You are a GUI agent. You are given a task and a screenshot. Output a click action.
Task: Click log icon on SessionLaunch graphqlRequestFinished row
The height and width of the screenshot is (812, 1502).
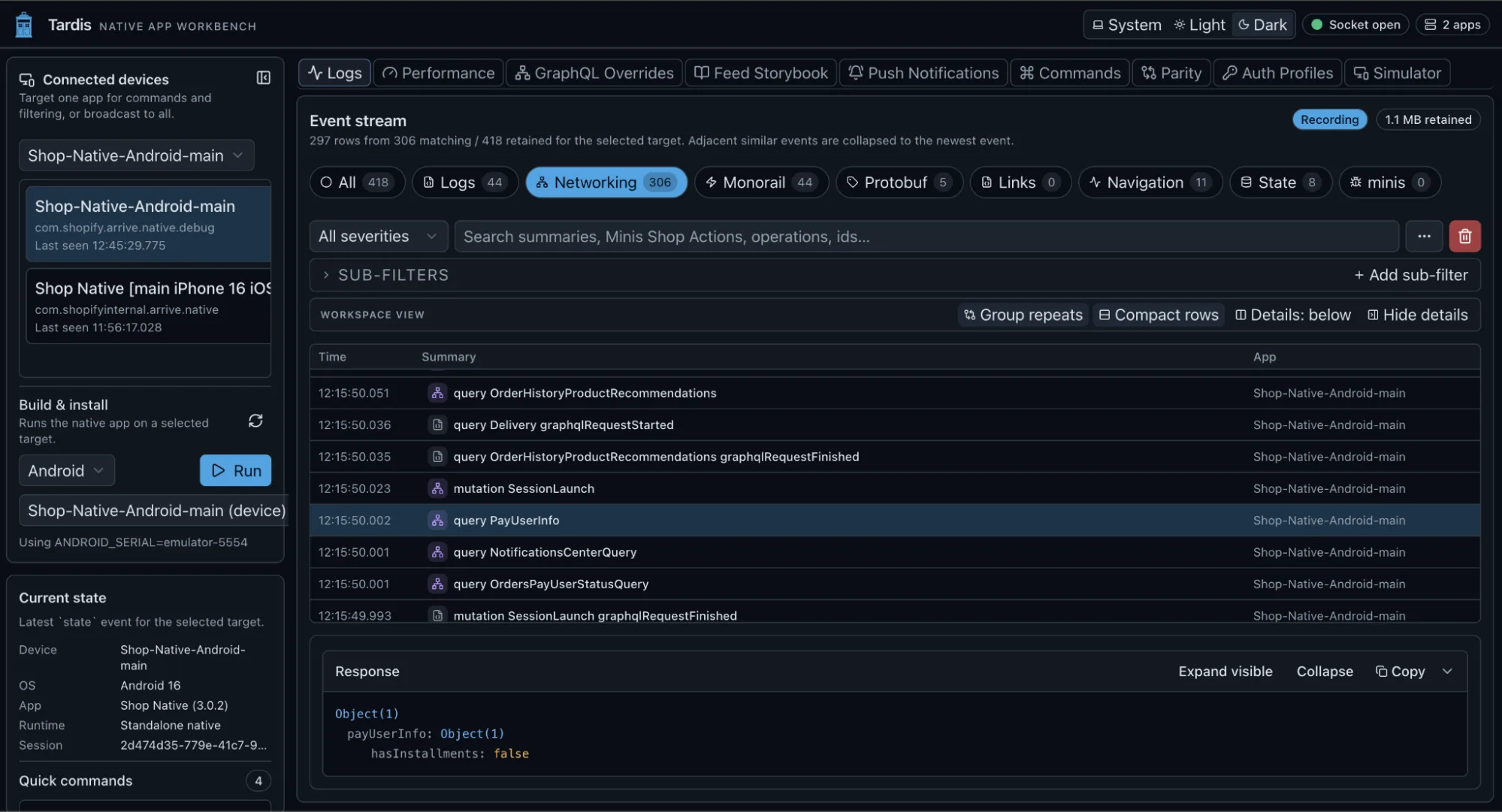click(437, 616)
